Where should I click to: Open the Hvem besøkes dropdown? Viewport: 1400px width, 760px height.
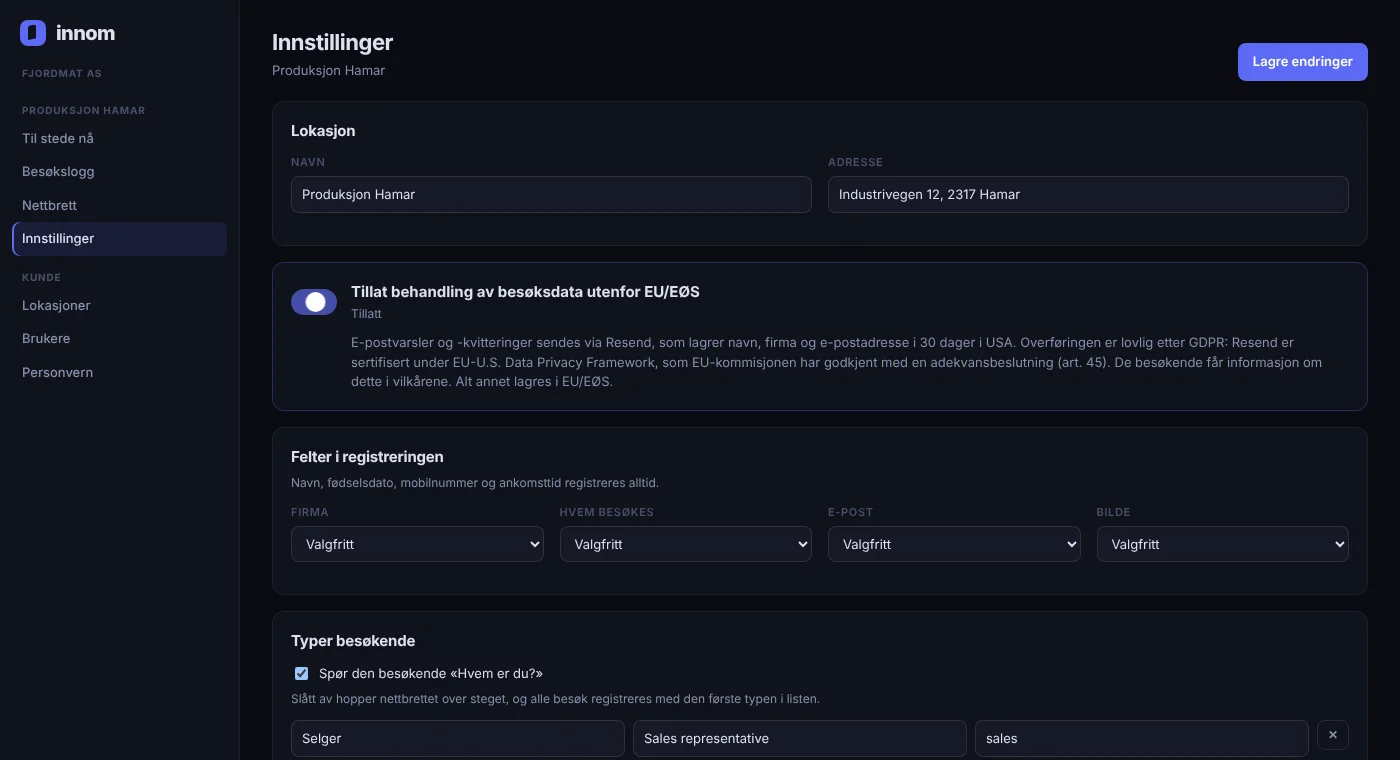point(686,544)
